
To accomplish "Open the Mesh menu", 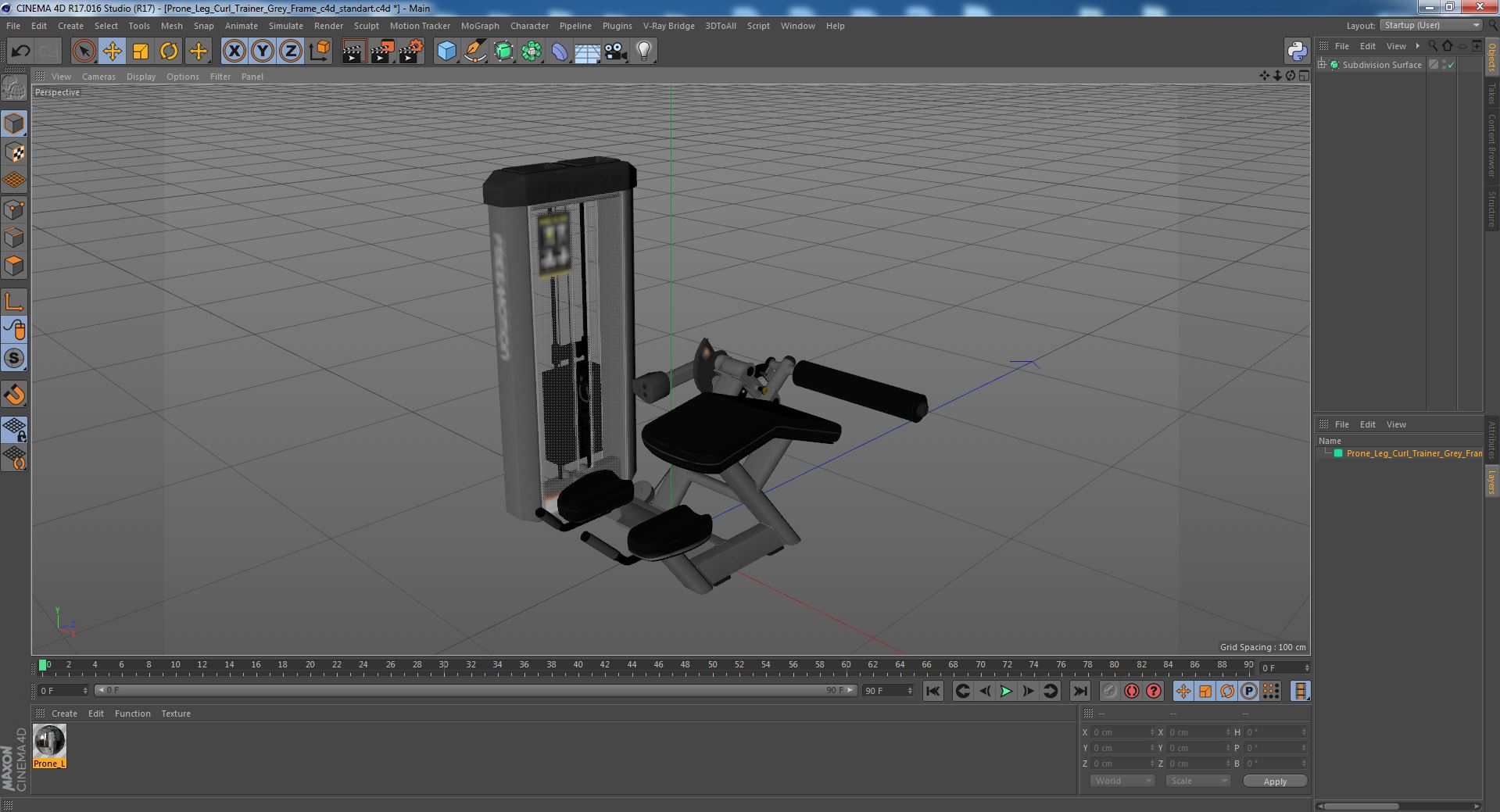I will (x=171, y=26).
